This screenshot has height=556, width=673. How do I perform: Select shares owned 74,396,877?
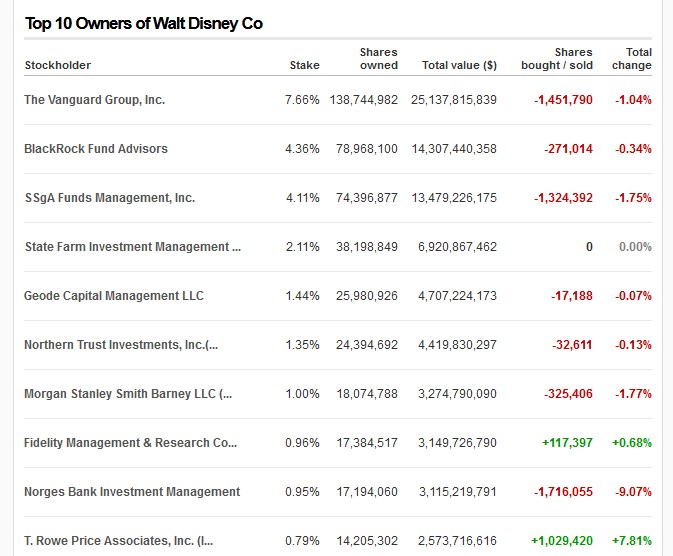click(367, 197)
